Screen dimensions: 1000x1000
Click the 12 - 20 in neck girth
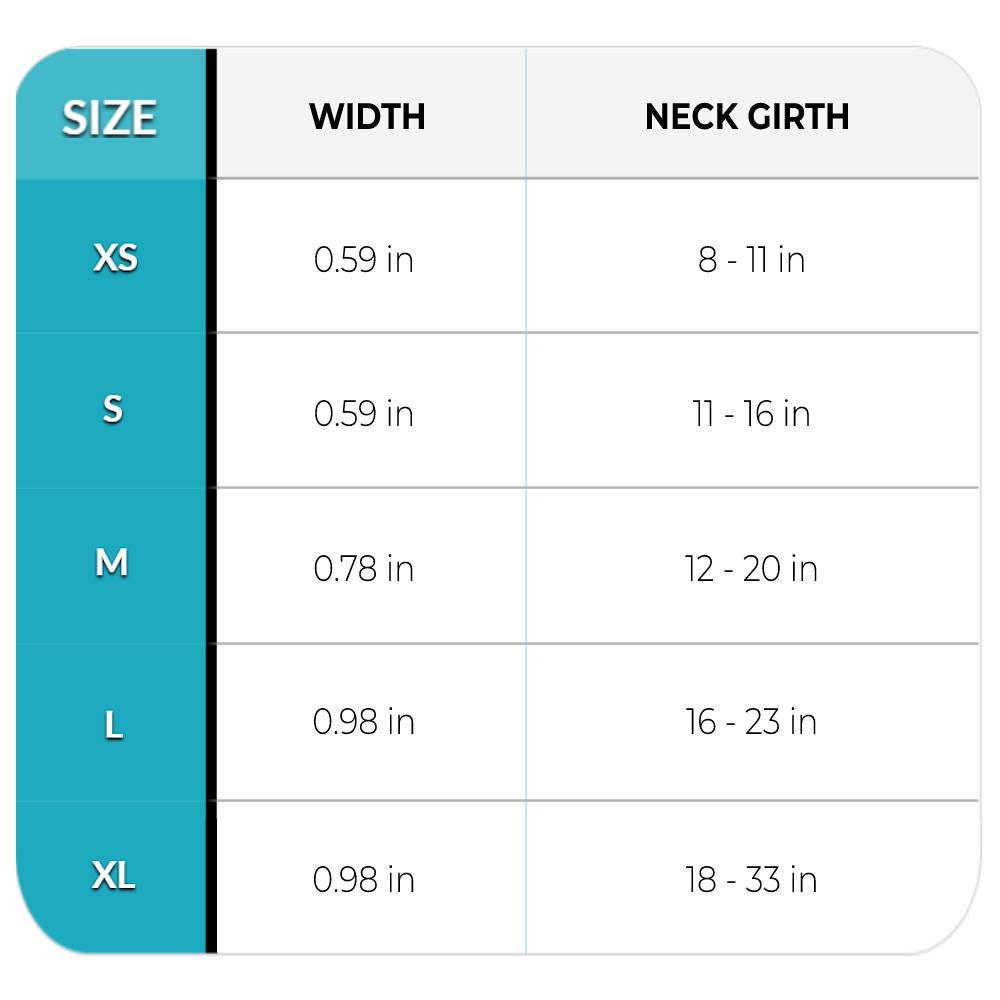click(751, 569)
